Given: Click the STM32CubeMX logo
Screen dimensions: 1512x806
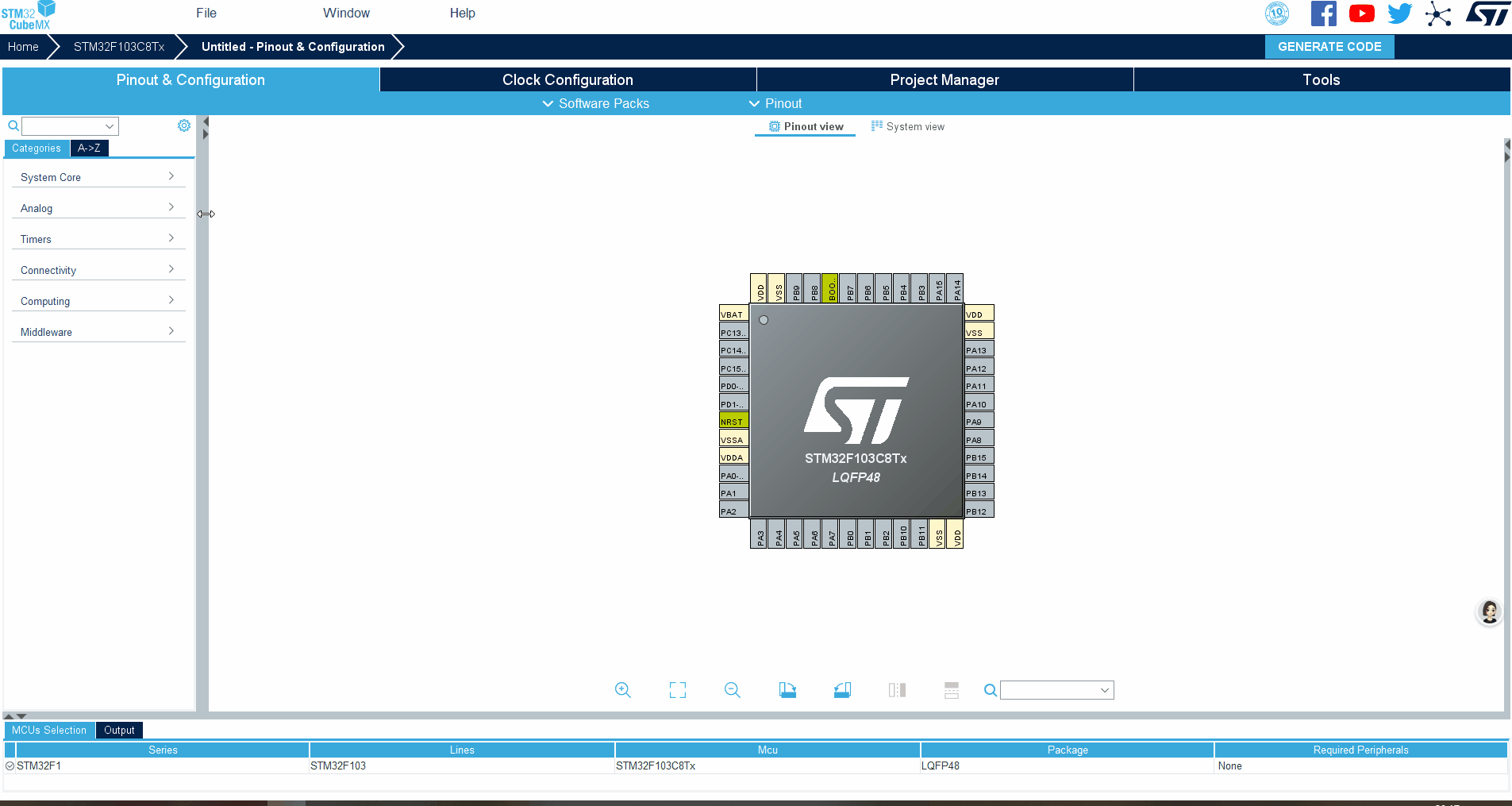Looking at the screenshot, I should tap(29, 15).
